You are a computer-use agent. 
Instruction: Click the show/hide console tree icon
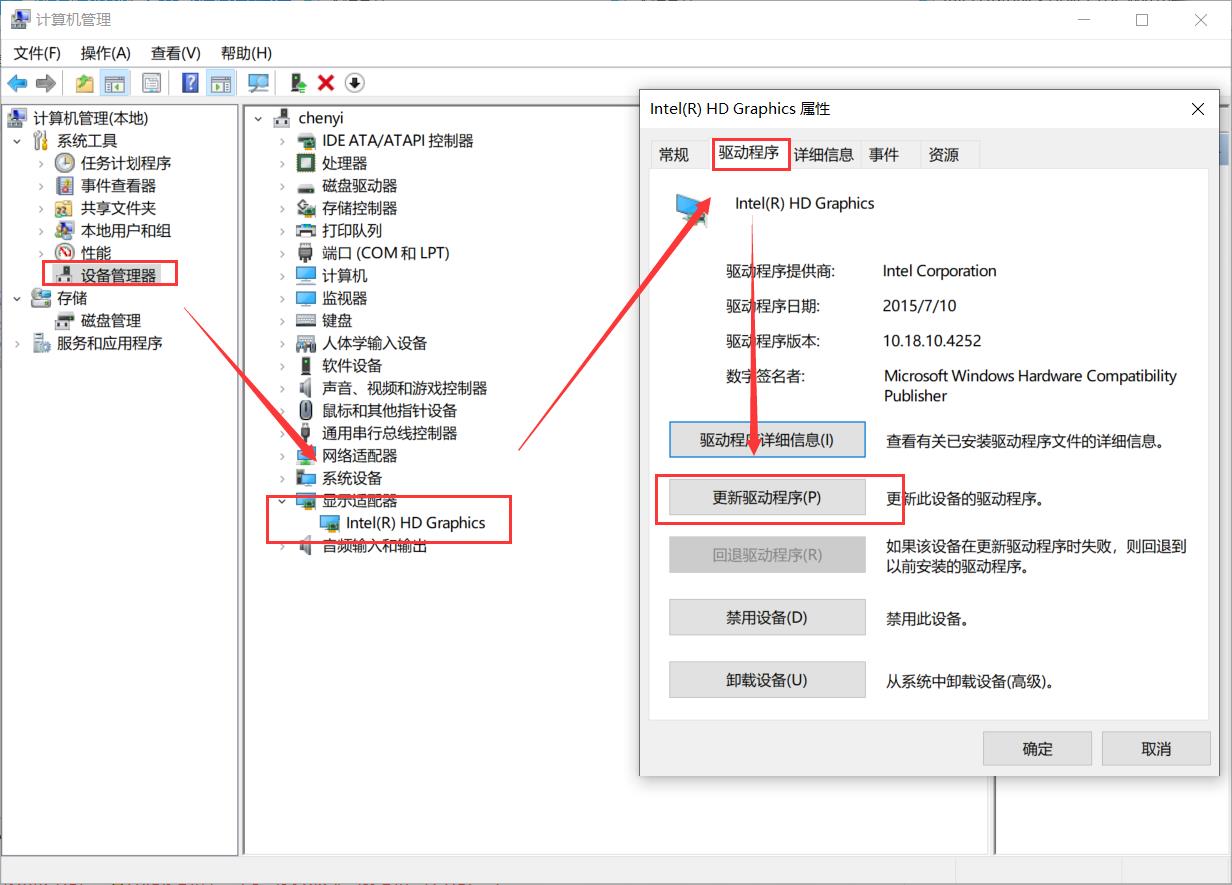point(116,83)
